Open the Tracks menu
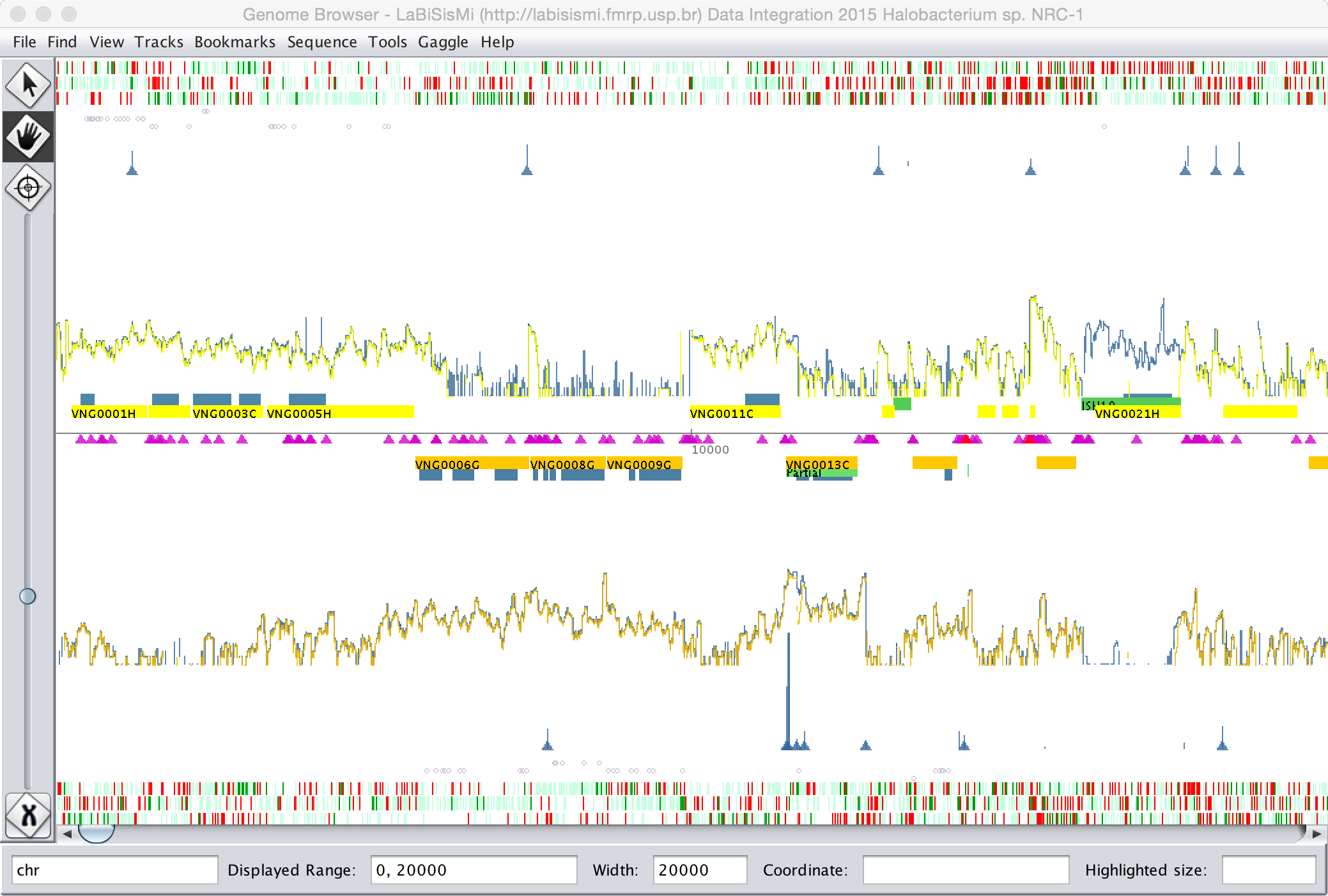This screenshot has height=896, width=1328. pos(158,42)
